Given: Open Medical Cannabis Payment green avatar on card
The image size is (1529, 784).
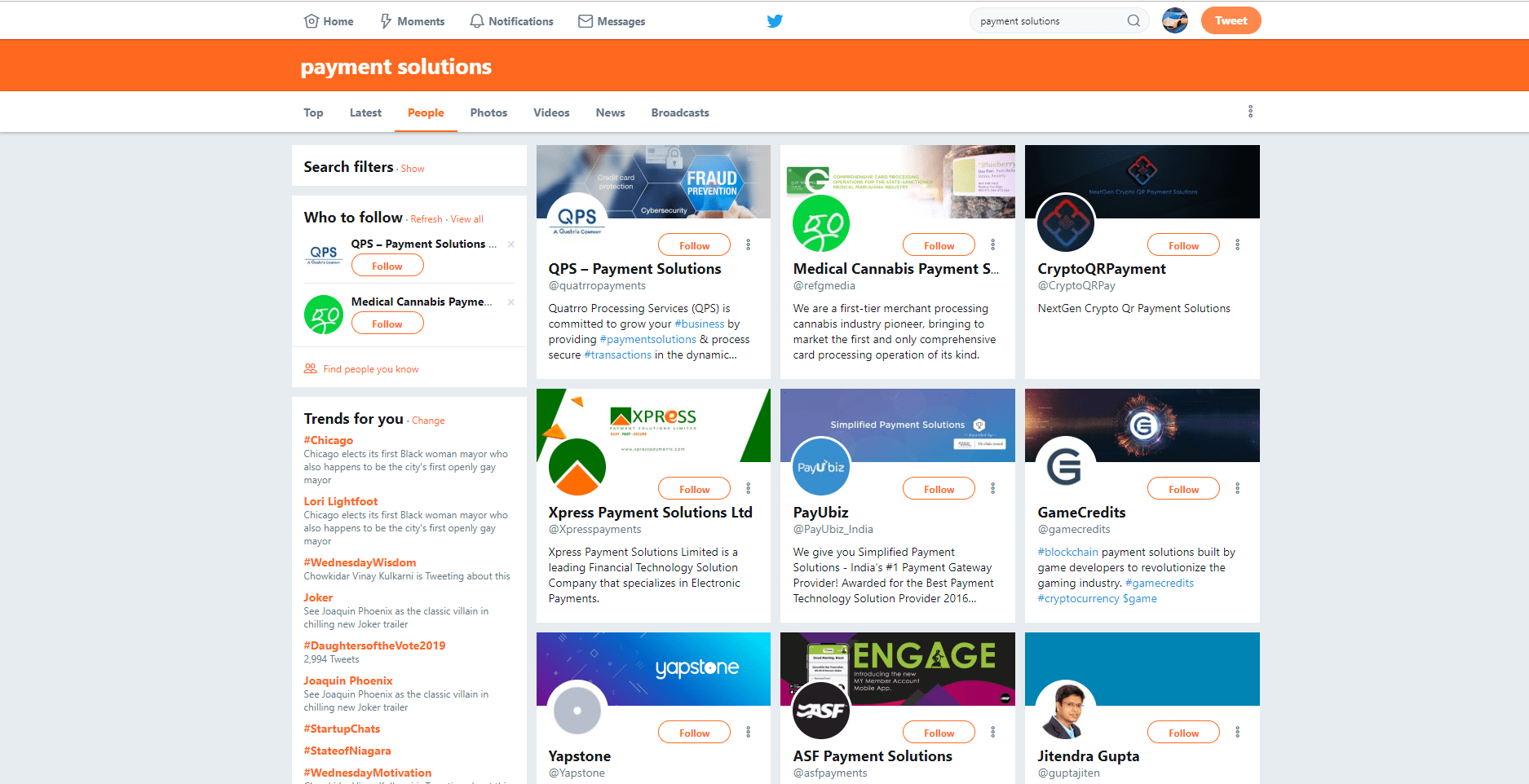Looking at the screenshot, I should coord(821,223).
